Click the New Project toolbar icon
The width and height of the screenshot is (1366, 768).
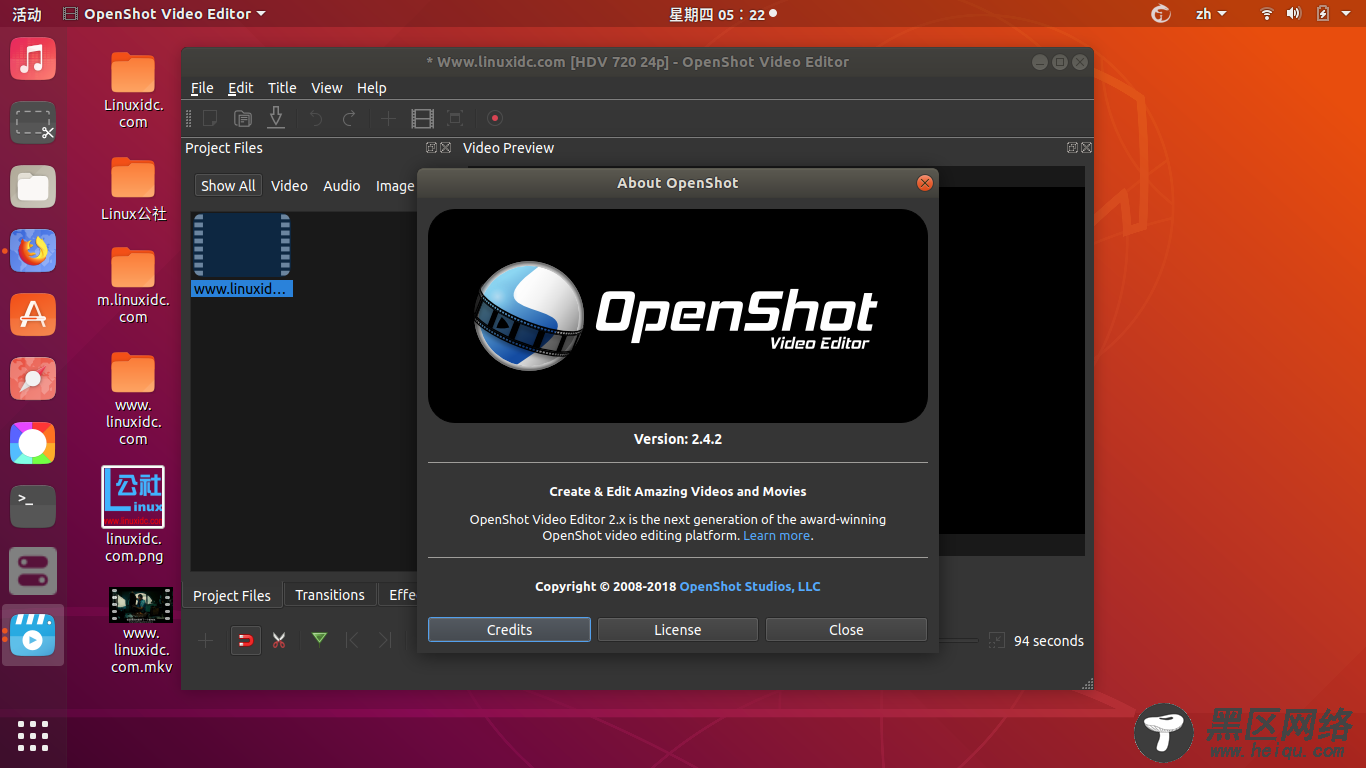(210, 119)
